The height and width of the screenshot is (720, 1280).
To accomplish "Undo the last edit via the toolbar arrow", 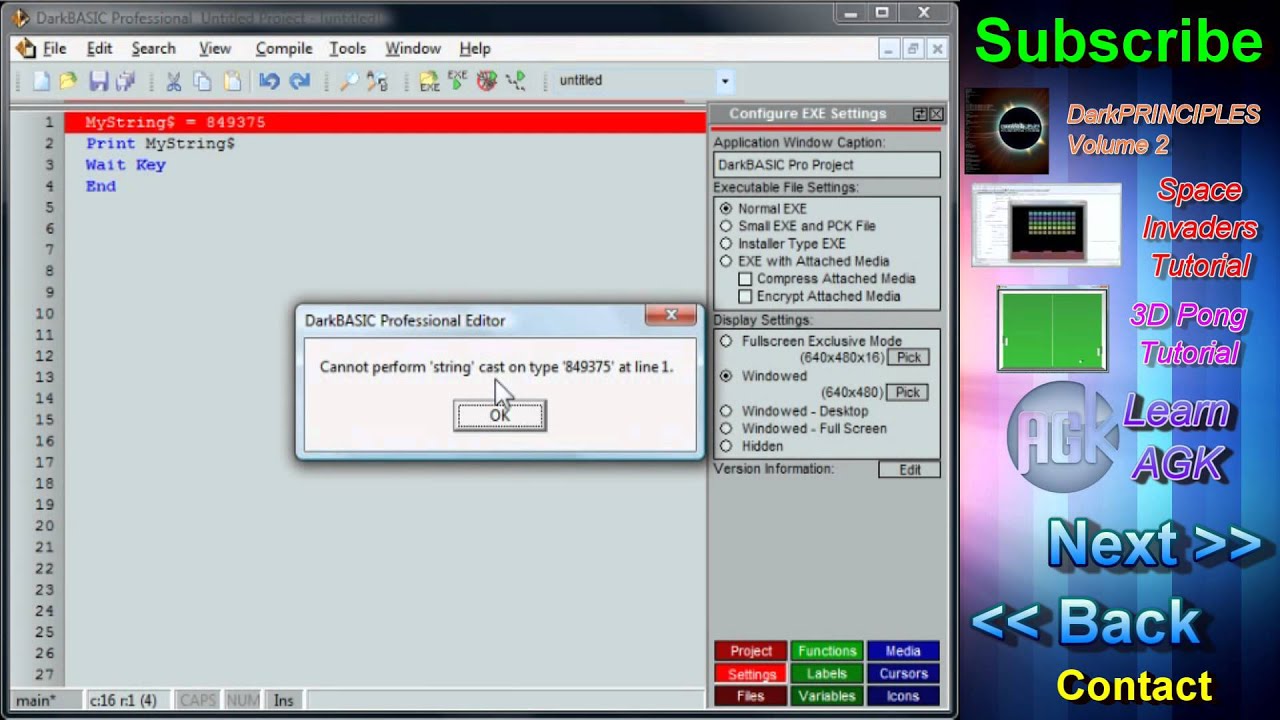I will (x=268, y=81).
